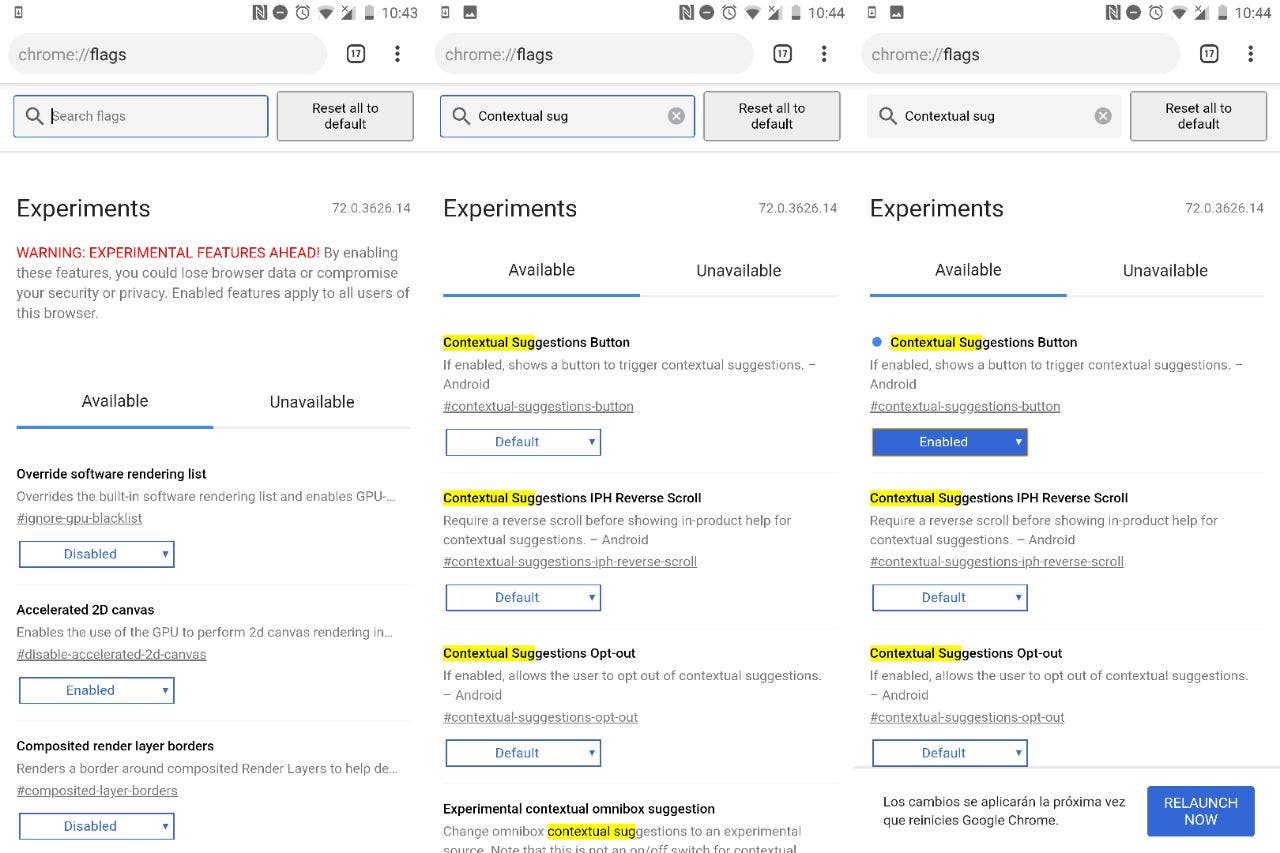Select the Available tab below the warning text
Image resolution: width=1280 pixels, height=853 pixels.
[x=115, y=401]
